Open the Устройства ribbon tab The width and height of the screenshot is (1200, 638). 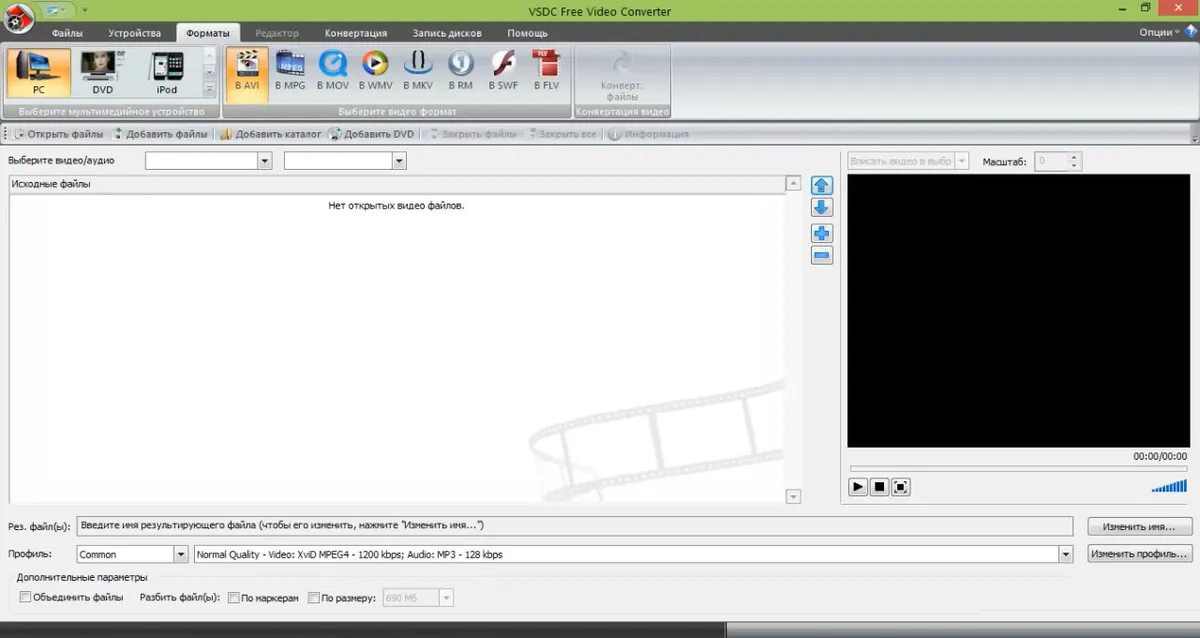tap(134, 33)
